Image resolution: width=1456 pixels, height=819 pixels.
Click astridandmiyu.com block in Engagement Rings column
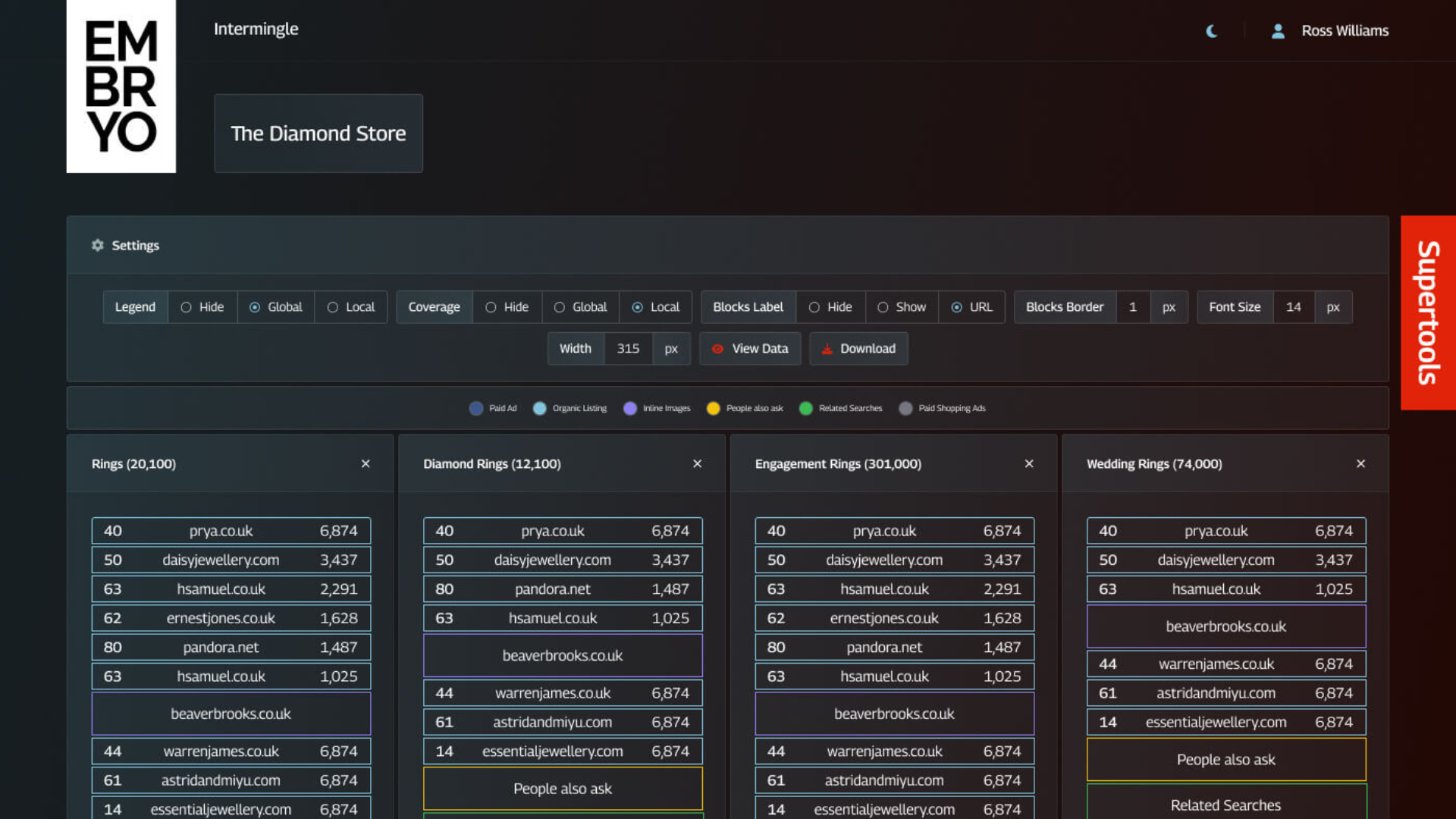[895, 780]
